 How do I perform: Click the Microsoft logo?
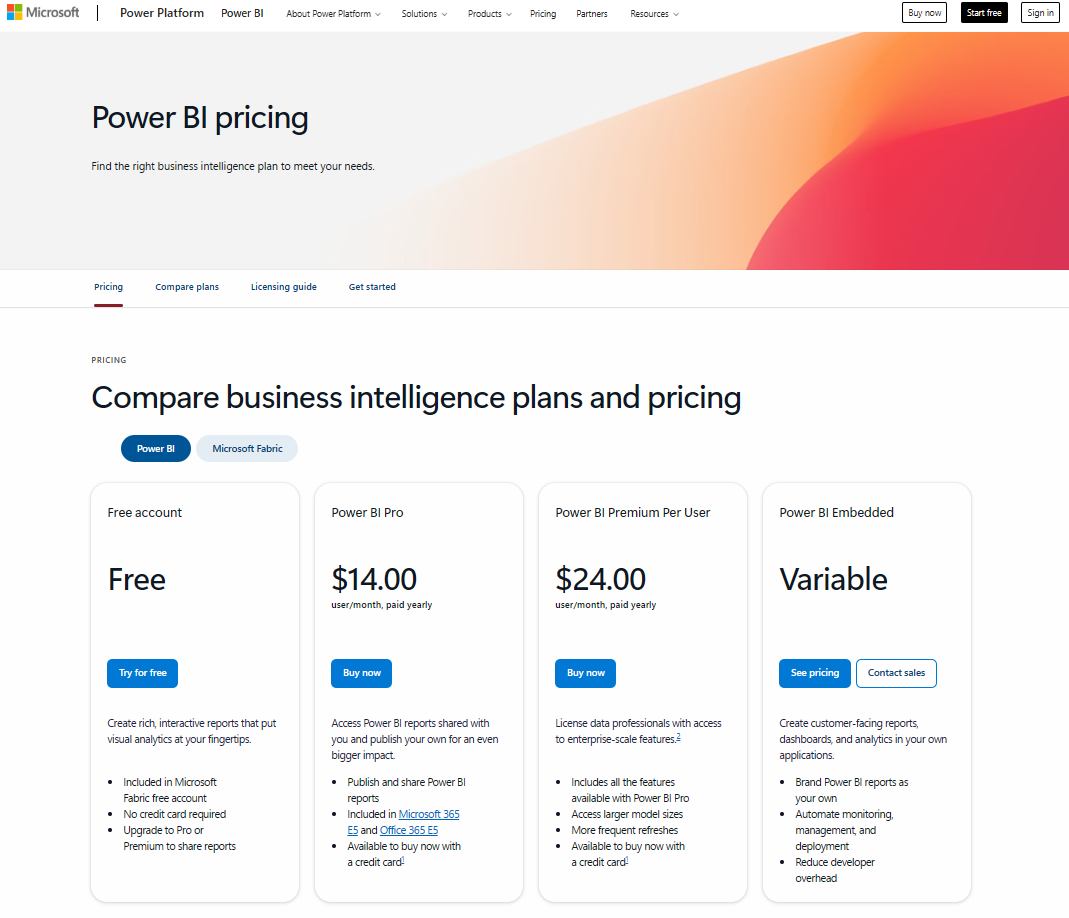tap(43, 11)
